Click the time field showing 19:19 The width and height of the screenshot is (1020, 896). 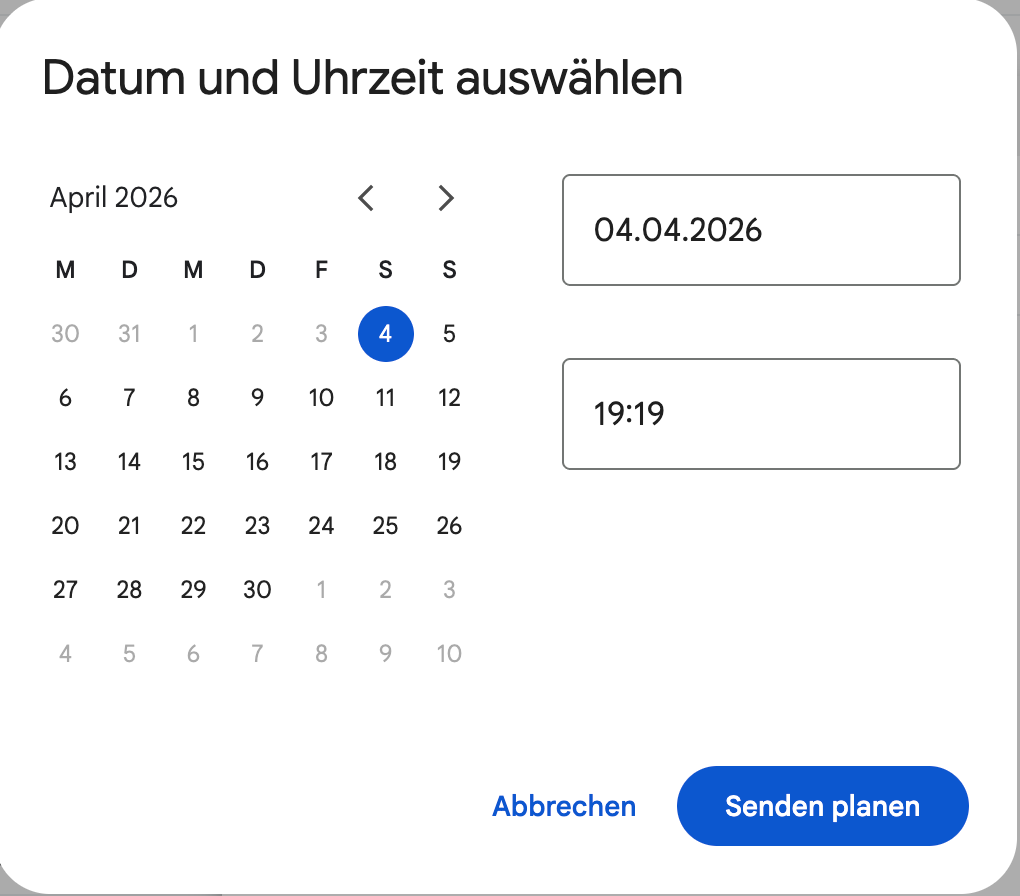coord(761,414)
